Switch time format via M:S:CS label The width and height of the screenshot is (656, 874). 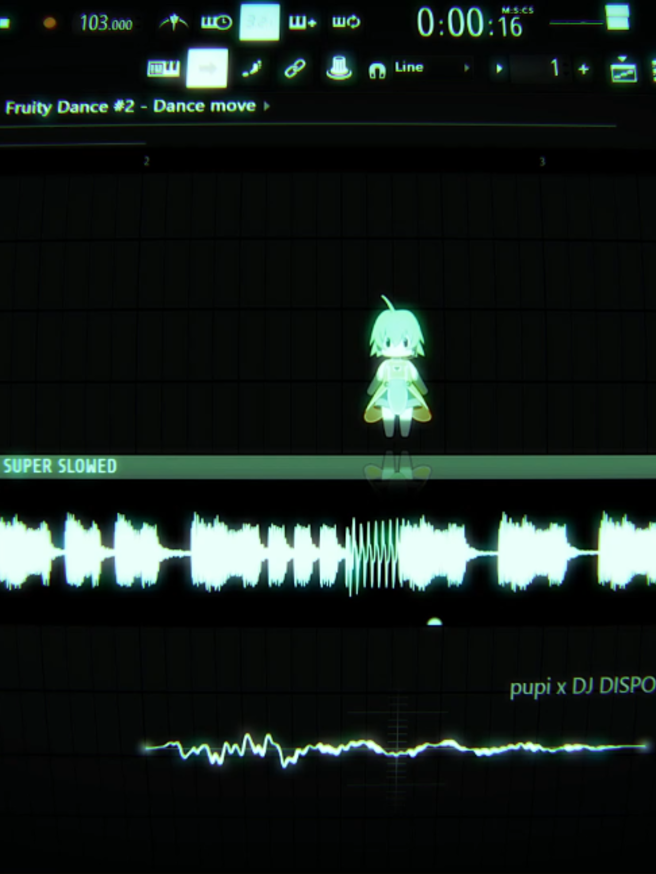point(517,10)
